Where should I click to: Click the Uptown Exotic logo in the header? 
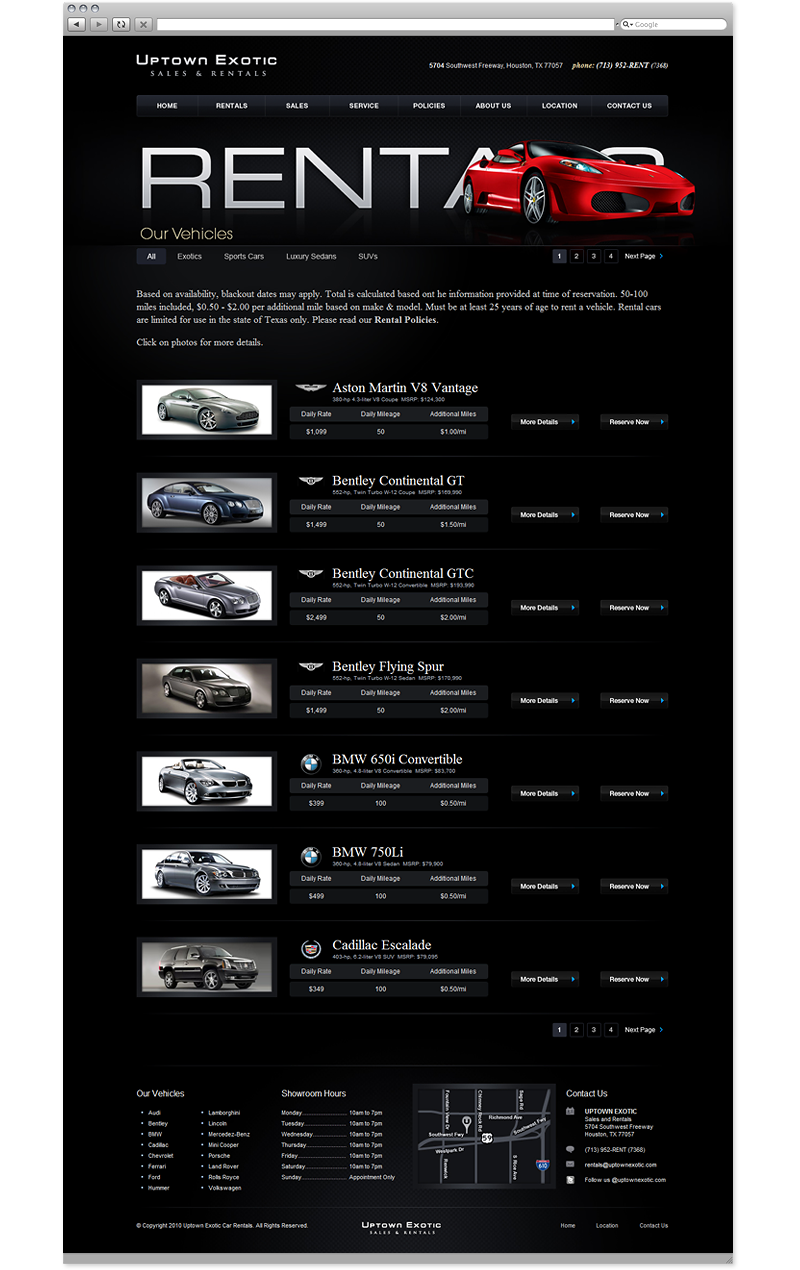click(206, 66)
